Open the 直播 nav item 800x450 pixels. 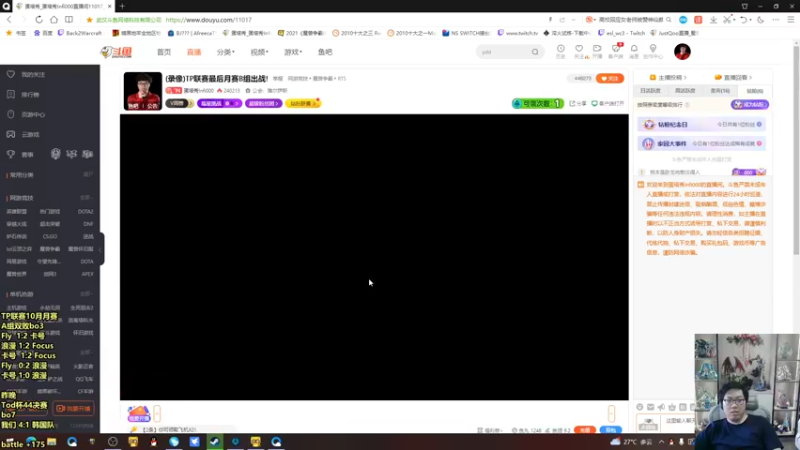194,52
